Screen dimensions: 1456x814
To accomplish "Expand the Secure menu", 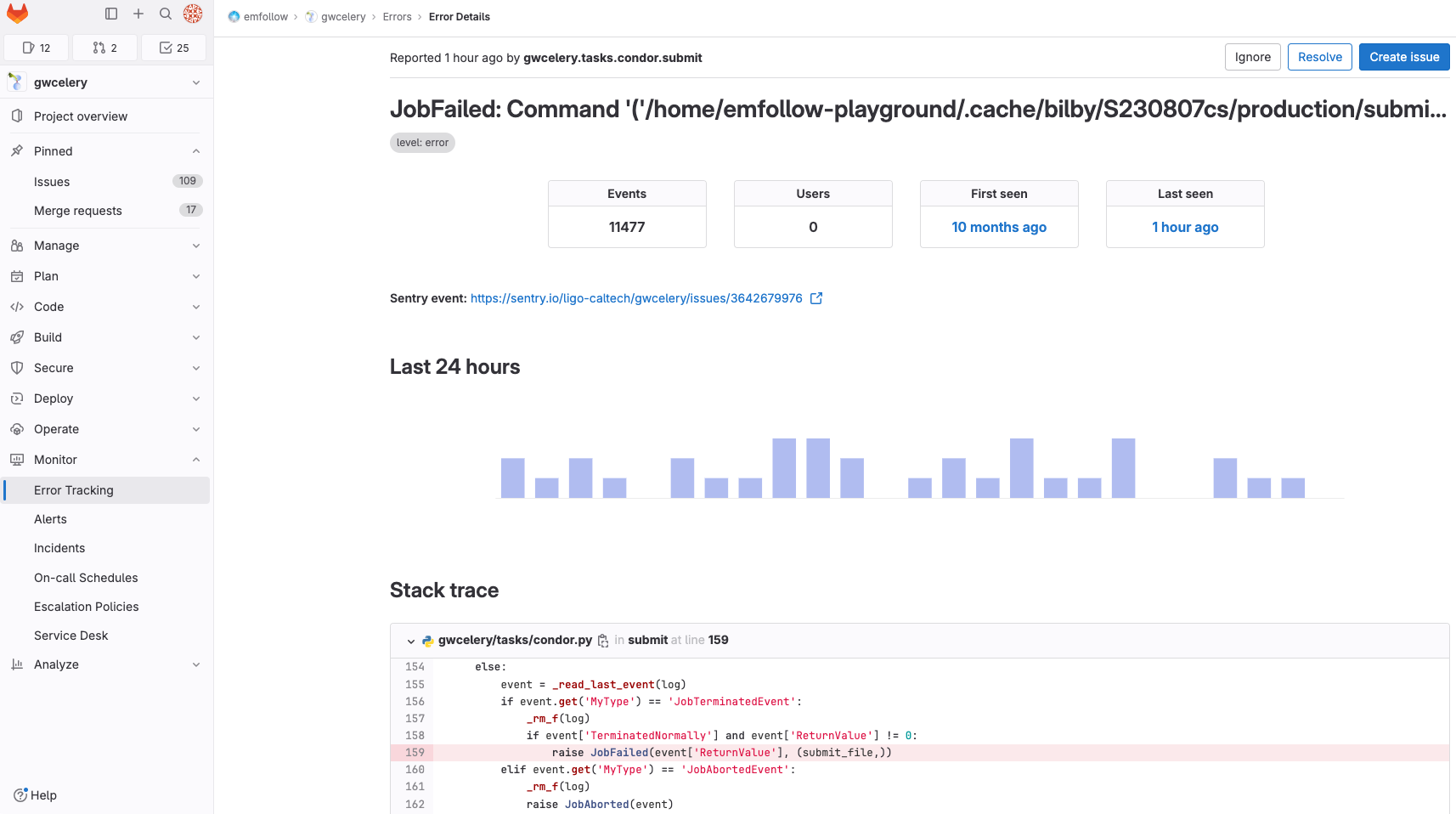I will coord(106,368).
